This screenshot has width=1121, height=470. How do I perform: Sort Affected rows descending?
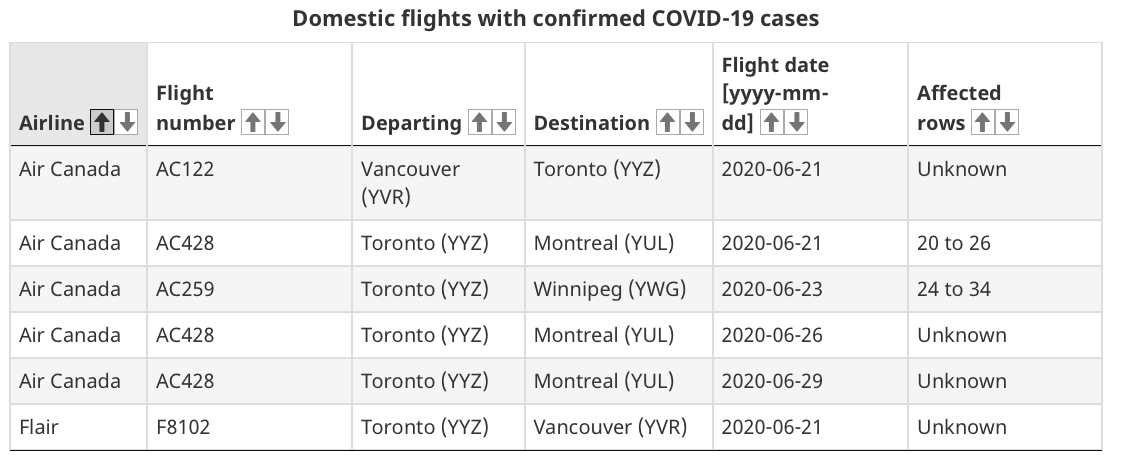click(1007, 122)
